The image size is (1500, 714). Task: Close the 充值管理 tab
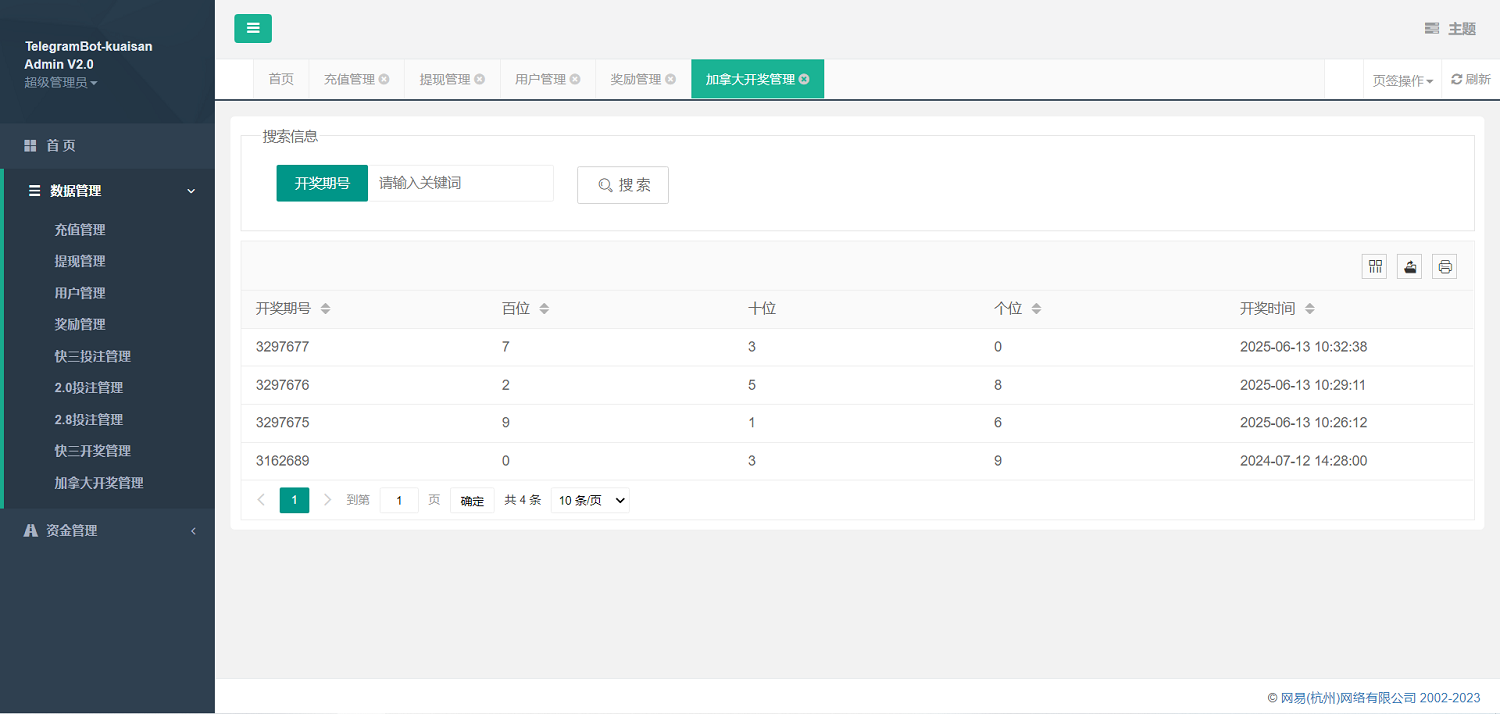pos(384,79)
